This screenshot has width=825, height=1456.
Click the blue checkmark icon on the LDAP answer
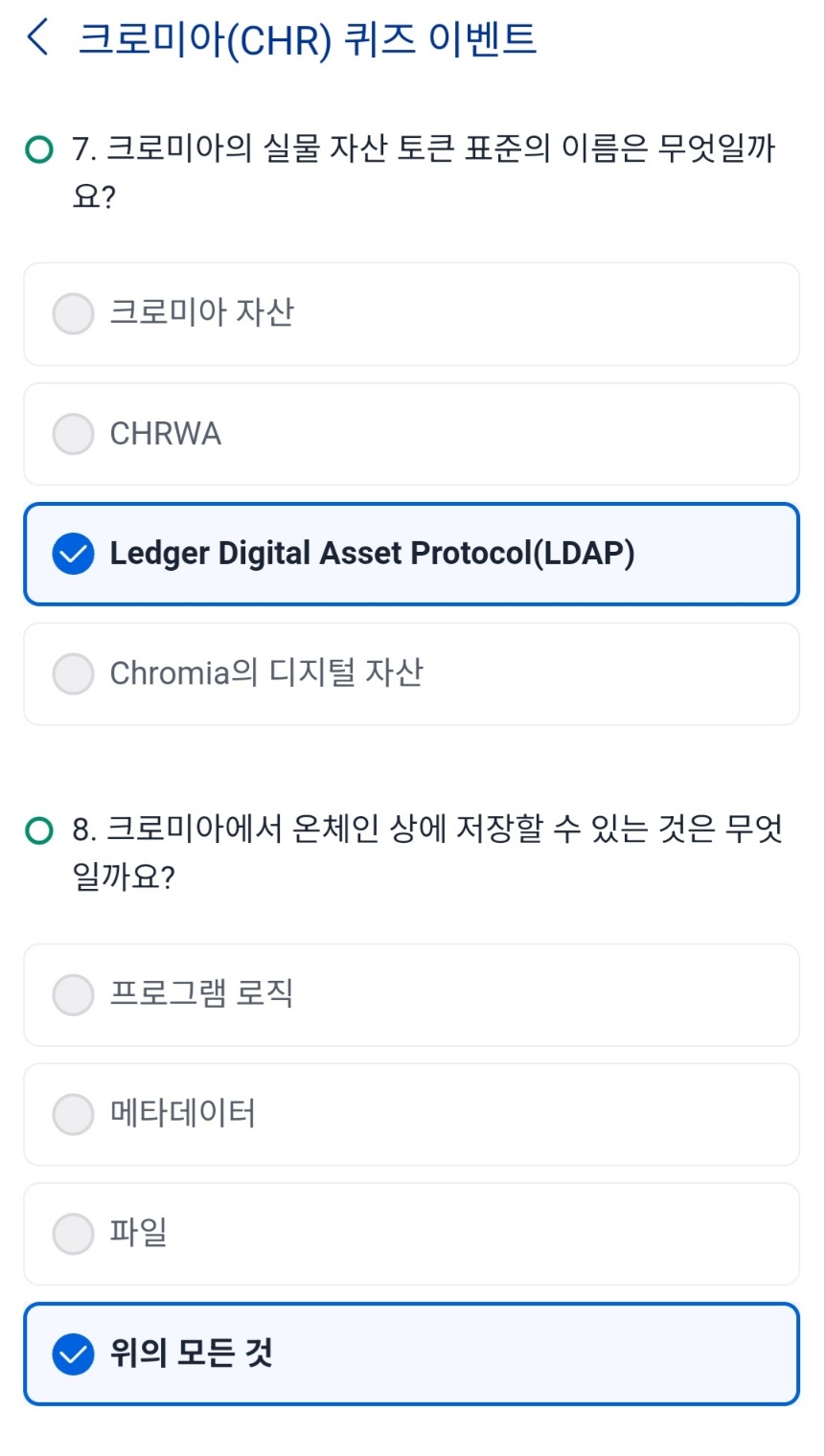point(74,555)
